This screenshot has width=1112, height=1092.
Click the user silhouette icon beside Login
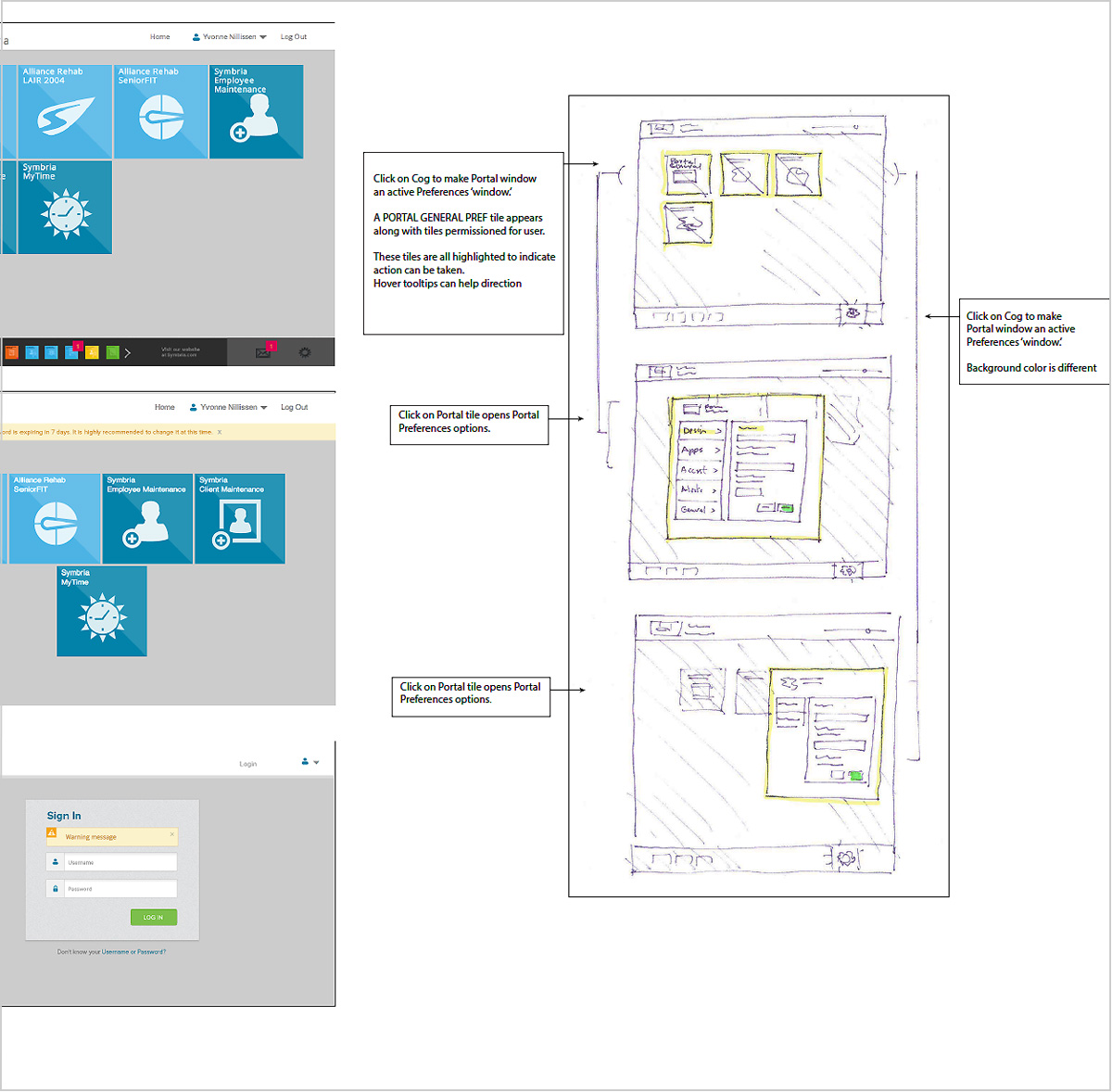coord(304,761)
